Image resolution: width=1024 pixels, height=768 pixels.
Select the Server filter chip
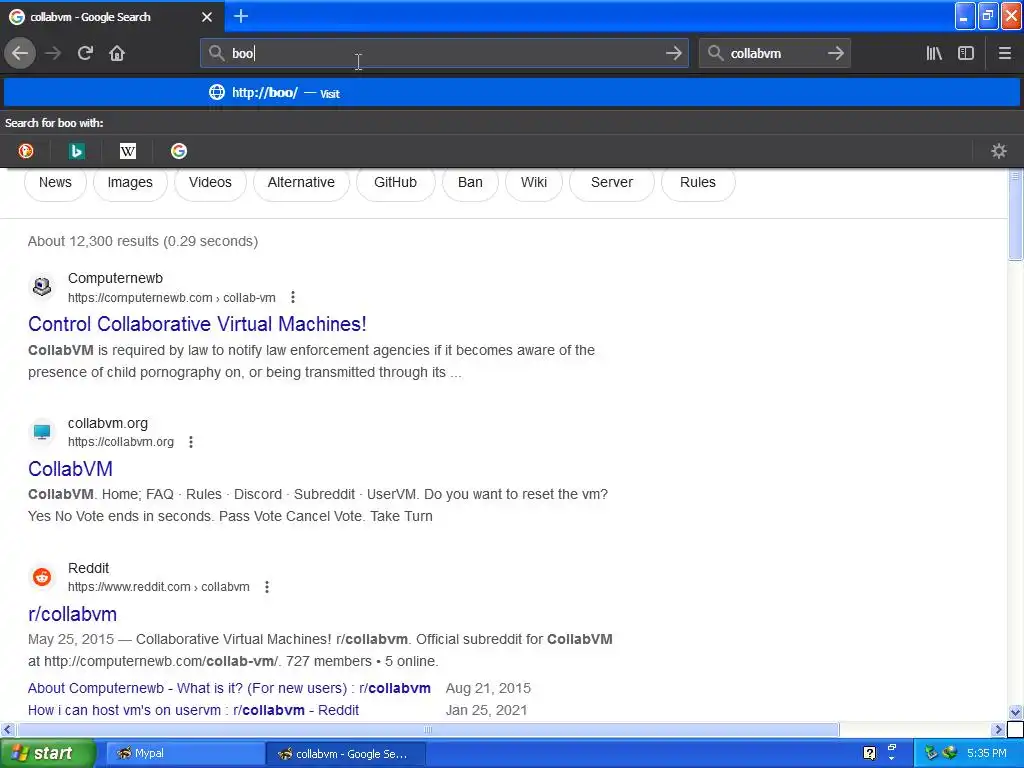coord(612,182)
